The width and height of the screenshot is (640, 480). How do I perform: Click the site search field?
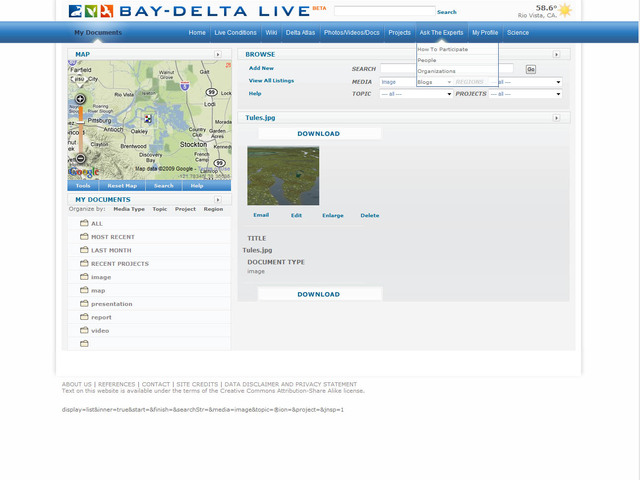(x=384, y=11)
